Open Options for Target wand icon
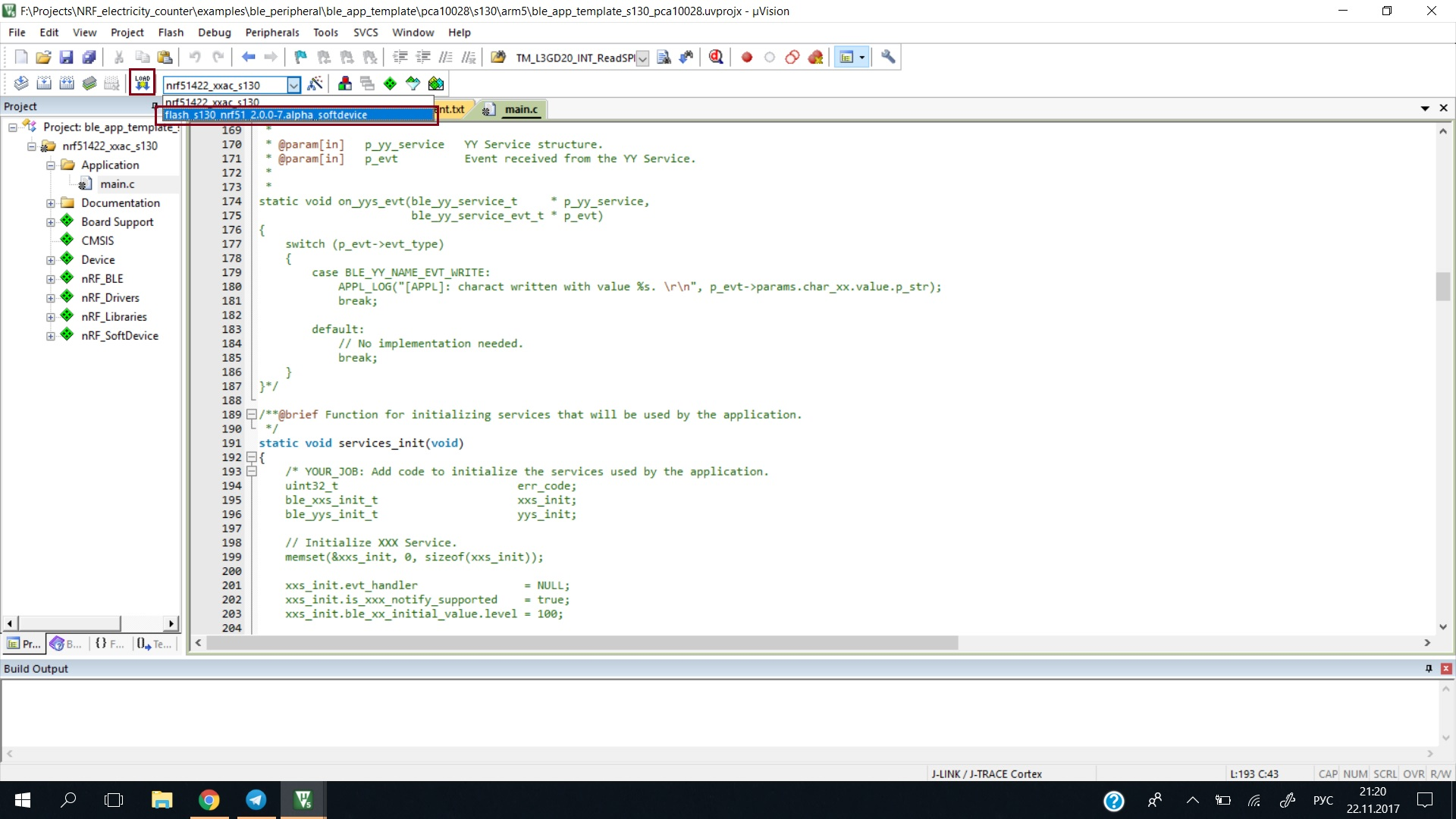The height and width of the screenshot is (819, 1456). pyautogui.click(x=315, y=83)
